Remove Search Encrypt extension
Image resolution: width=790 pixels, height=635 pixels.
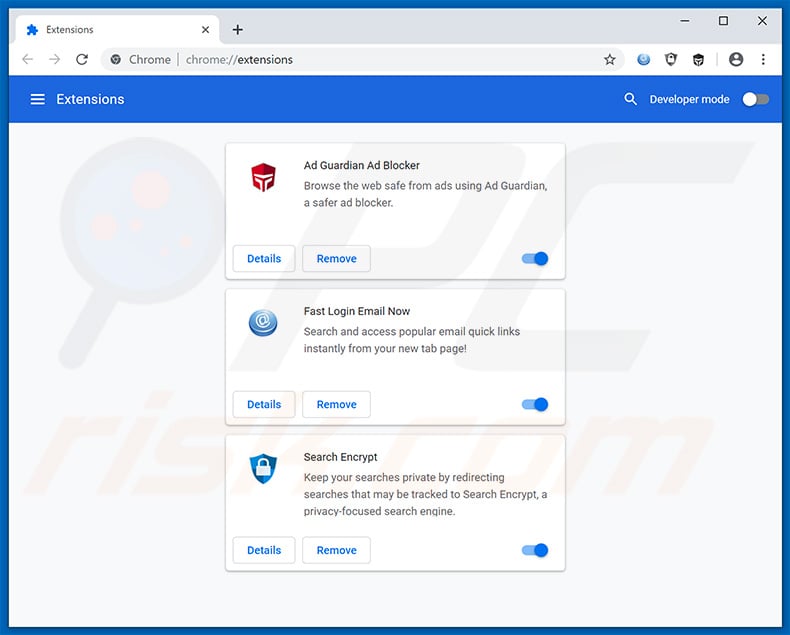click(337, 550)
